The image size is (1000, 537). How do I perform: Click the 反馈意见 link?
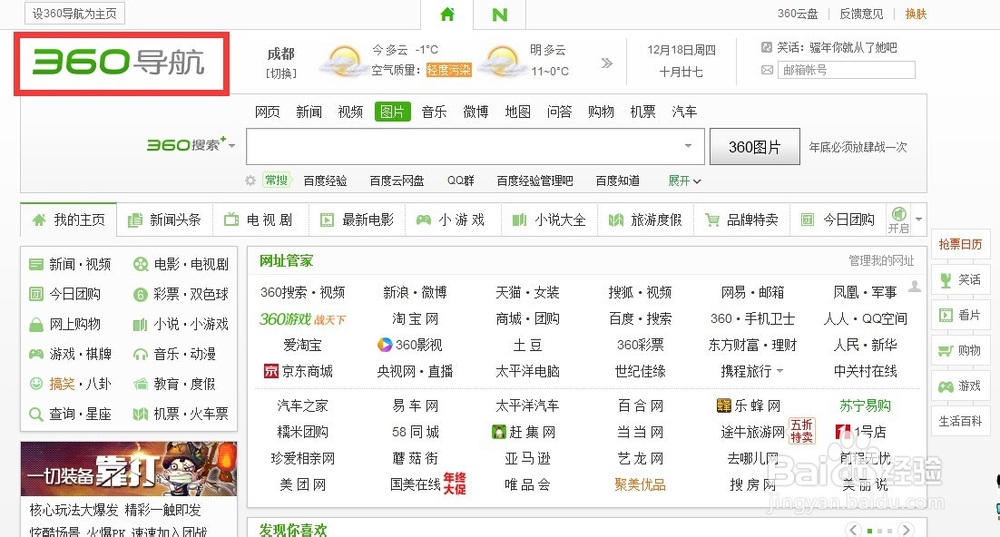click(x=861, y=14)
